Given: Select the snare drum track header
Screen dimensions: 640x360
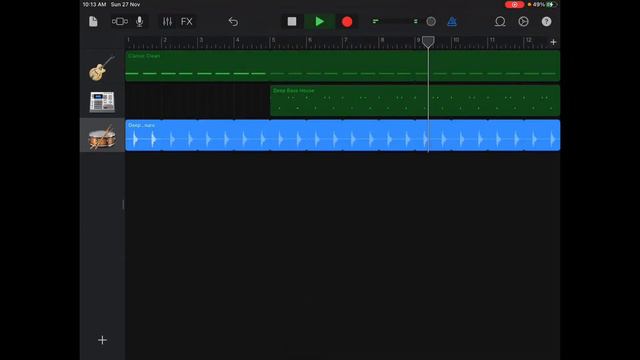Looking at the screenshot, I should (x=102, y=136).
